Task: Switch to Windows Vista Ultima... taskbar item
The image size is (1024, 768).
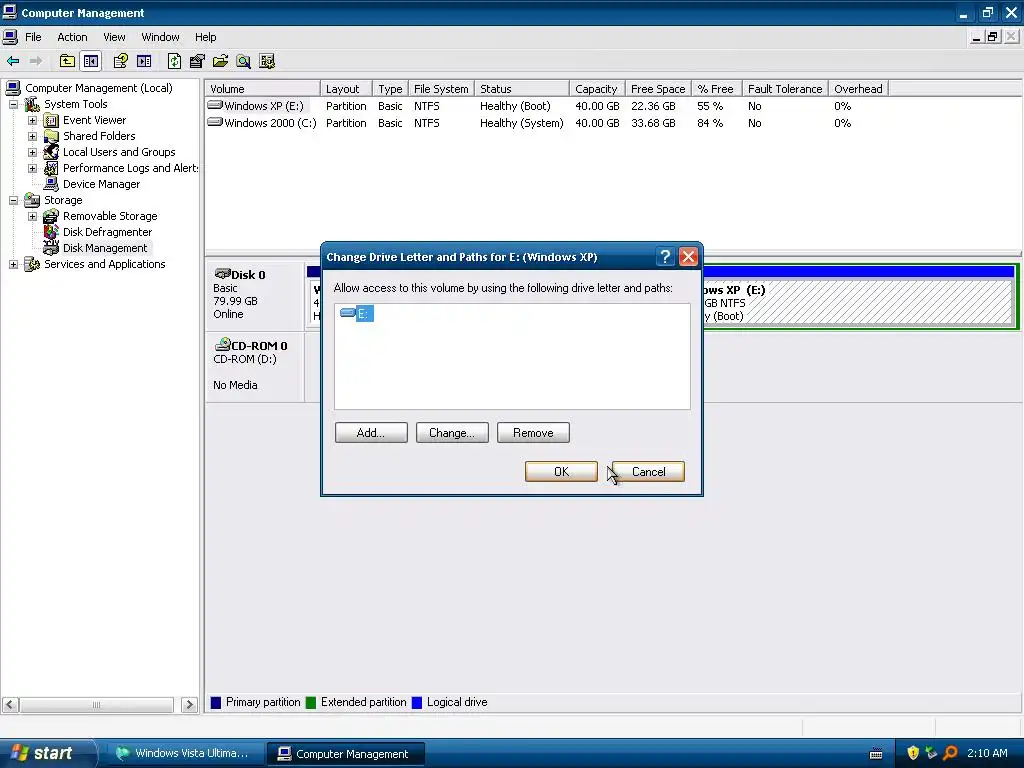Action: (184, 754)
